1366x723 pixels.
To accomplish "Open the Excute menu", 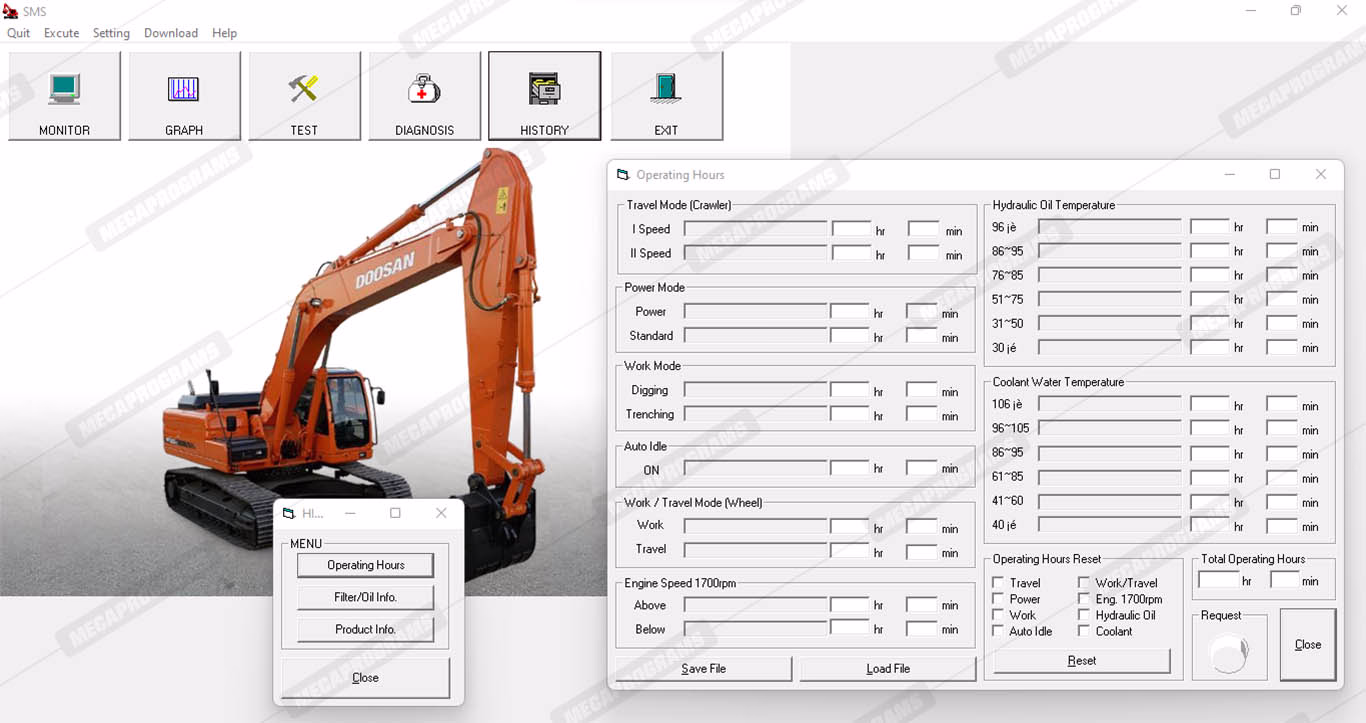I will point(61,33).
